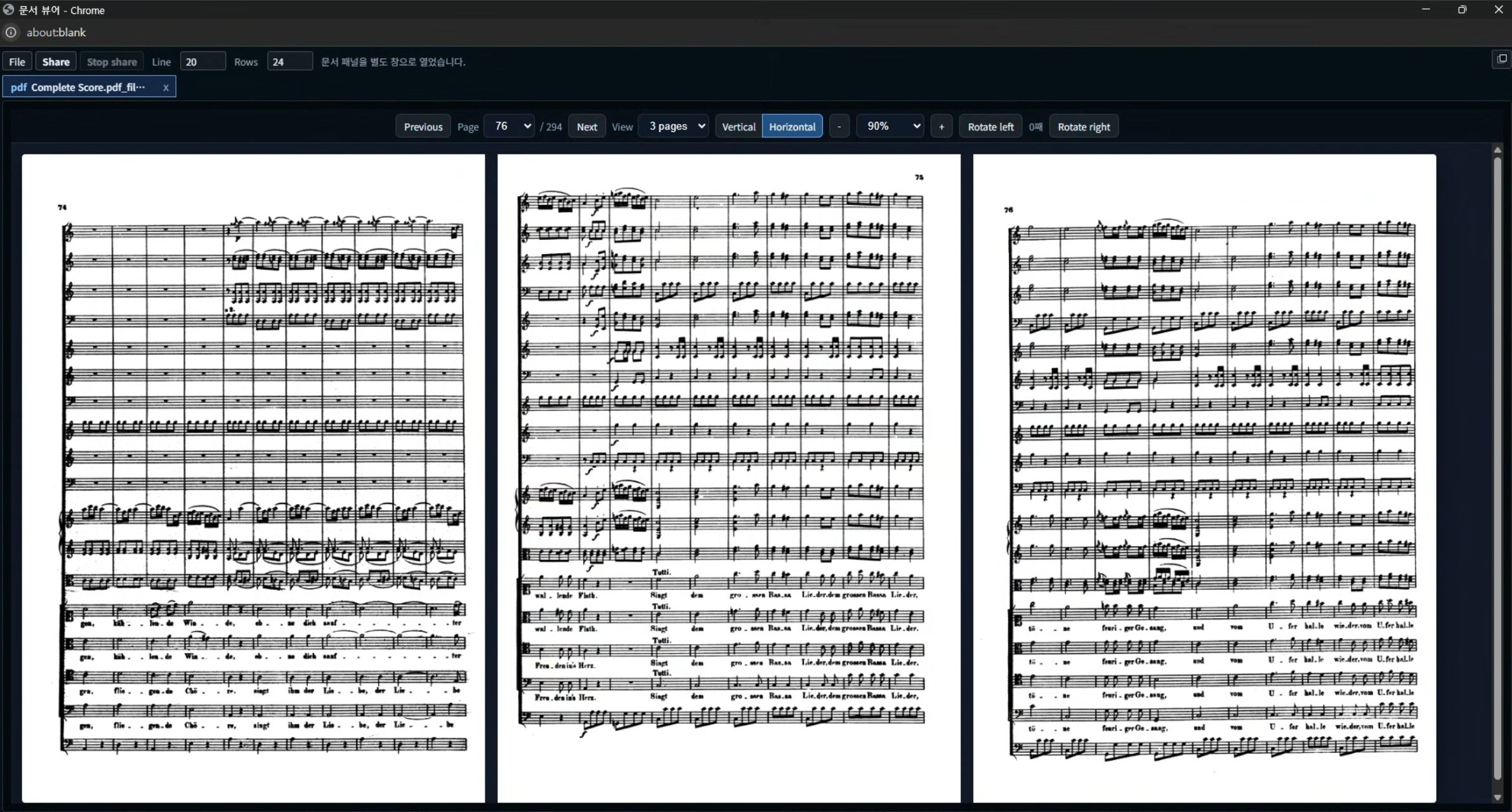Image resolution: width=1512 pixels, height=812 pixels.
Task: Open the page number dropdown
Action: point(509,126)
